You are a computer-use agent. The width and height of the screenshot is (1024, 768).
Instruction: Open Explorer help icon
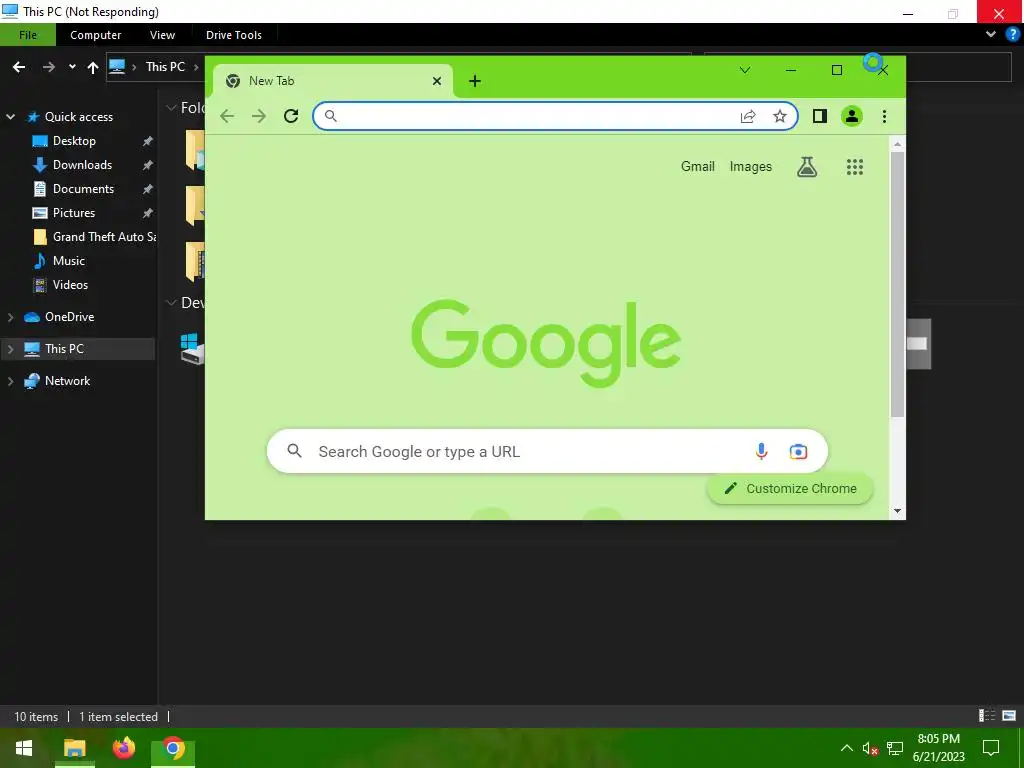pyautogui.click(x=1013, y=35)
